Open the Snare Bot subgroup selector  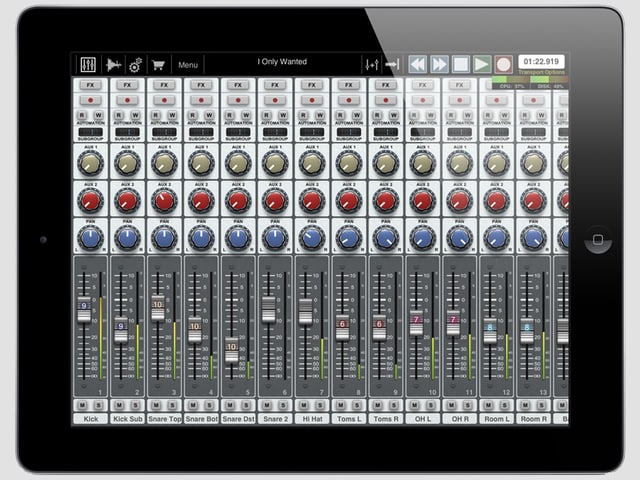[x=201, y=132]
